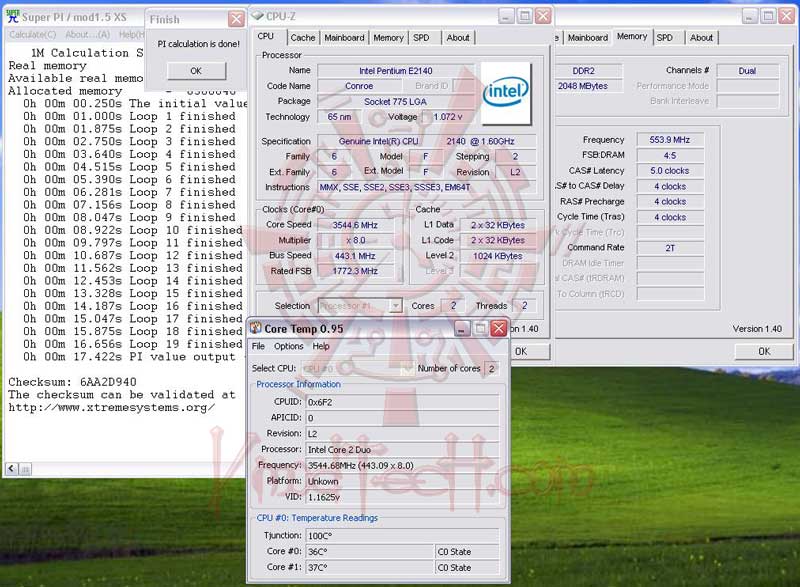
Task: Minimize the Core Temp window
Action: click(x=462, y=329)
